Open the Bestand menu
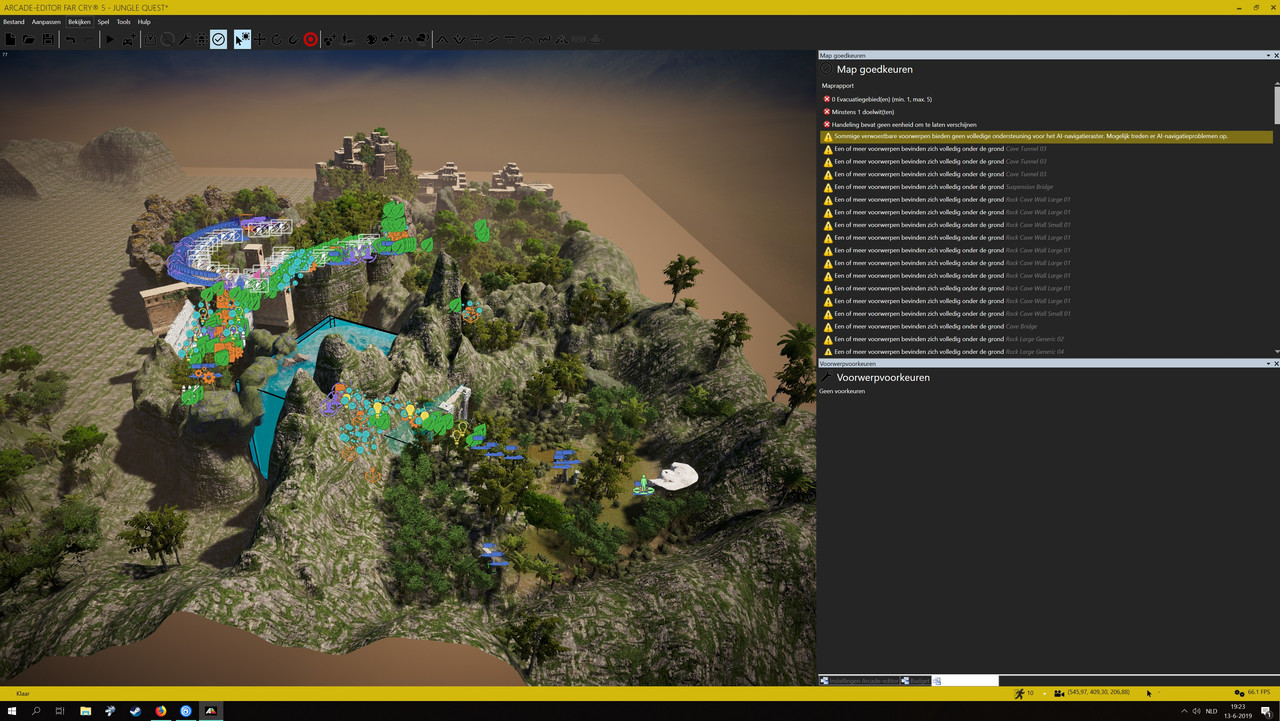Image resolution: width=1280 pixels, height=721 pixels. tap(14, 21)
